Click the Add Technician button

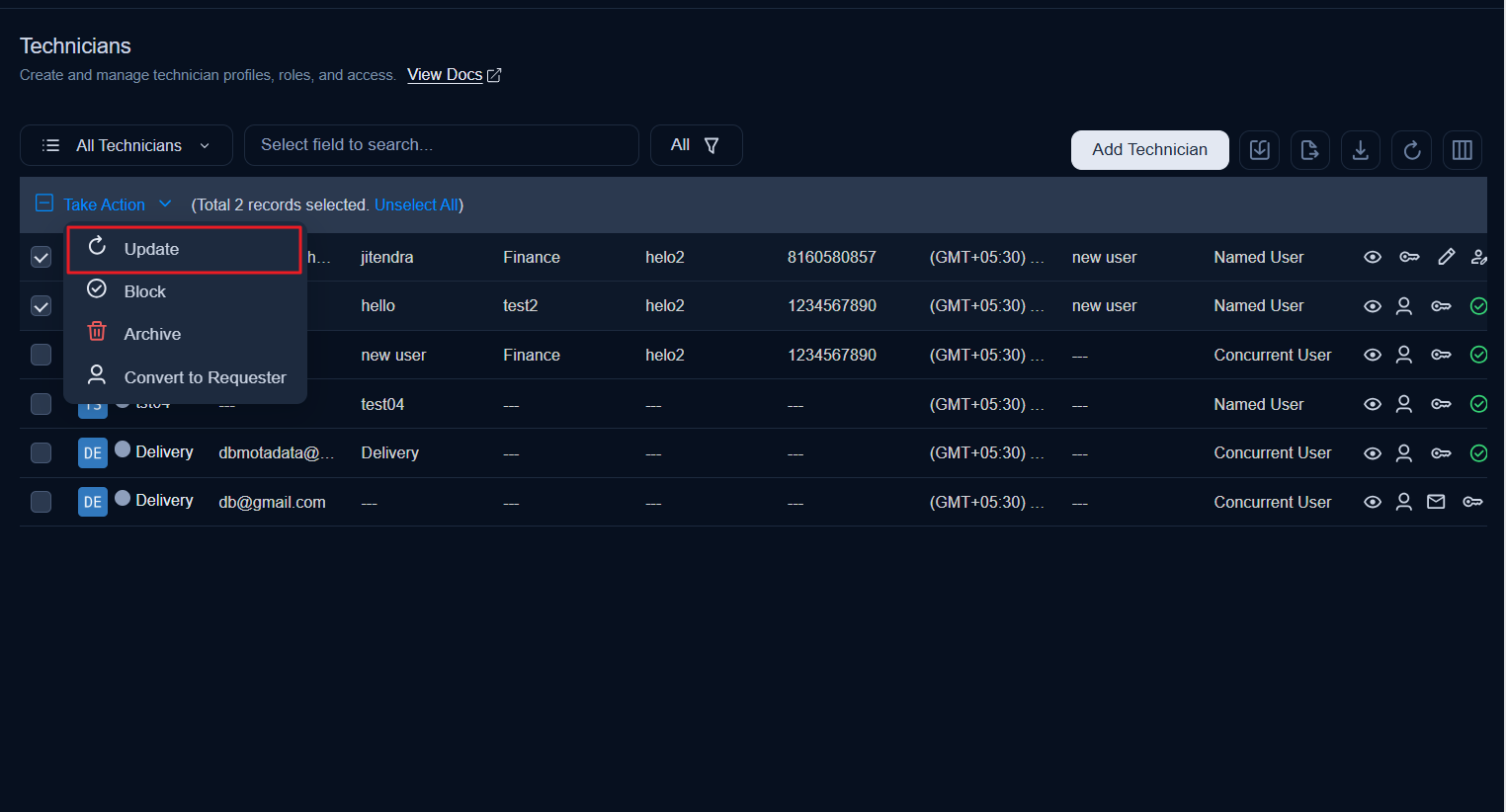[1149, 150]
